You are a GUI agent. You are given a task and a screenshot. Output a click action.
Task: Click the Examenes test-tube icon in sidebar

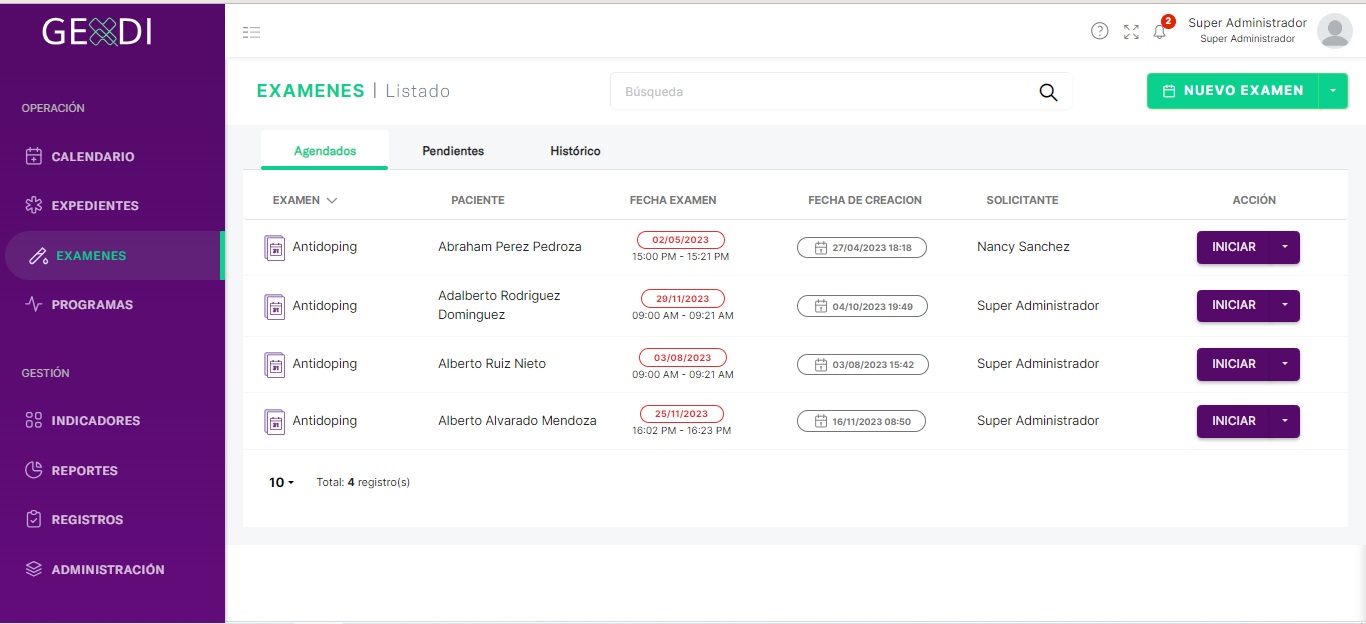(38, 256)
